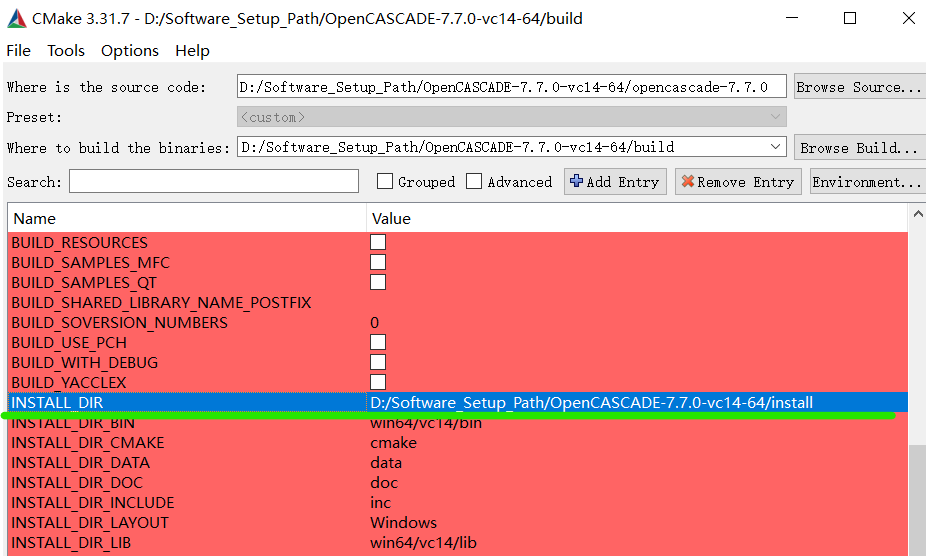Select the INSTALL_DIR_DATA entry
Screen dimensions: 926x556
point(80,463)
